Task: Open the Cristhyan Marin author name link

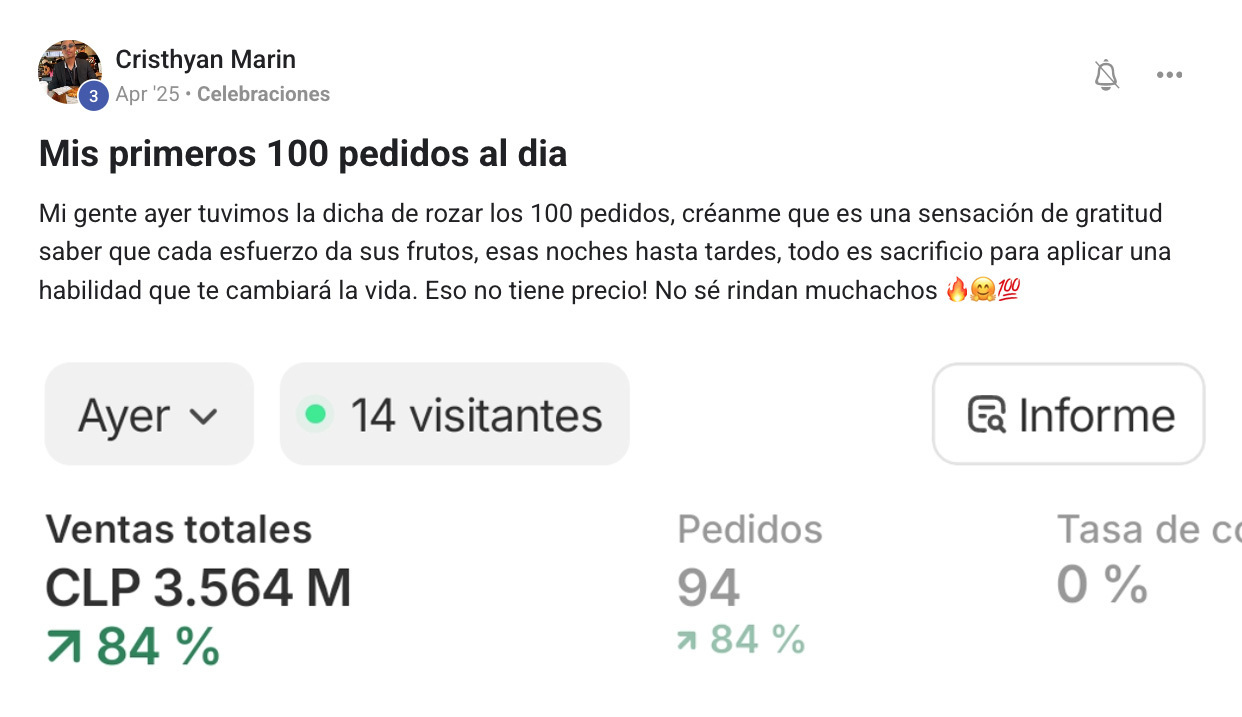Action: tap(206, 60)
